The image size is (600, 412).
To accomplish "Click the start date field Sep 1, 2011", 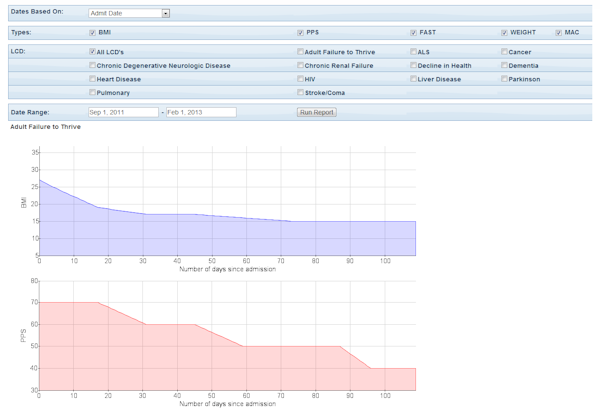I will click(x=123, y=112).
